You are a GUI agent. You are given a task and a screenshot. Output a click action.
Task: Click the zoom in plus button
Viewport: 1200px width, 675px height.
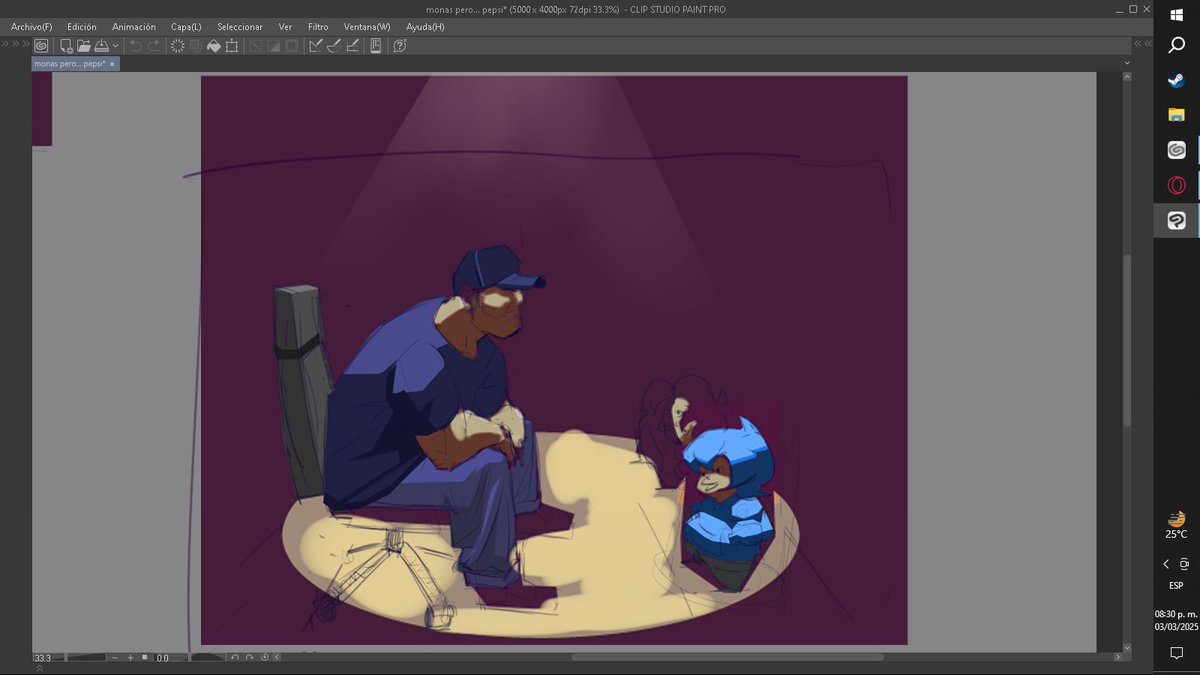click(130, 658)
